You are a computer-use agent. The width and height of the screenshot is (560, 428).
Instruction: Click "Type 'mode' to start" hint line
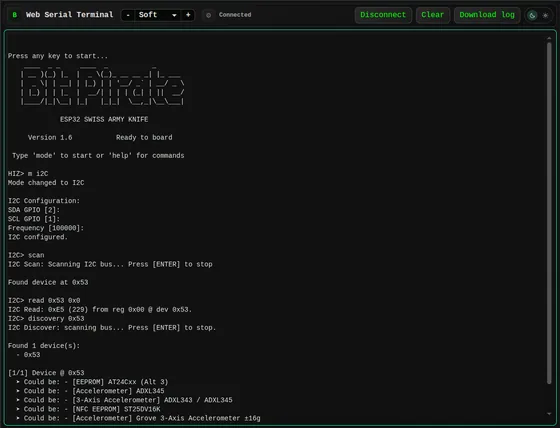pos(98,156)
